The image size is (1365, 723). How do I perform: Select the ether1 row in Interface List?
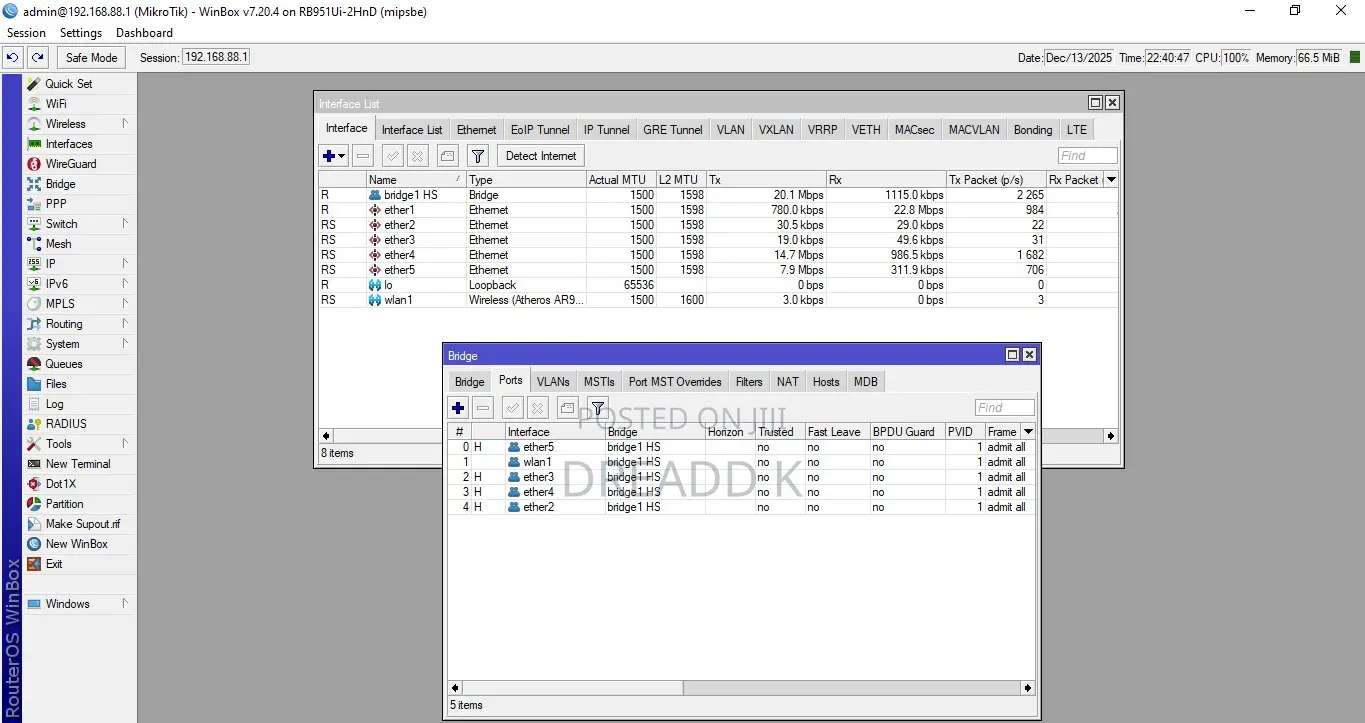(x=717, y=210)
